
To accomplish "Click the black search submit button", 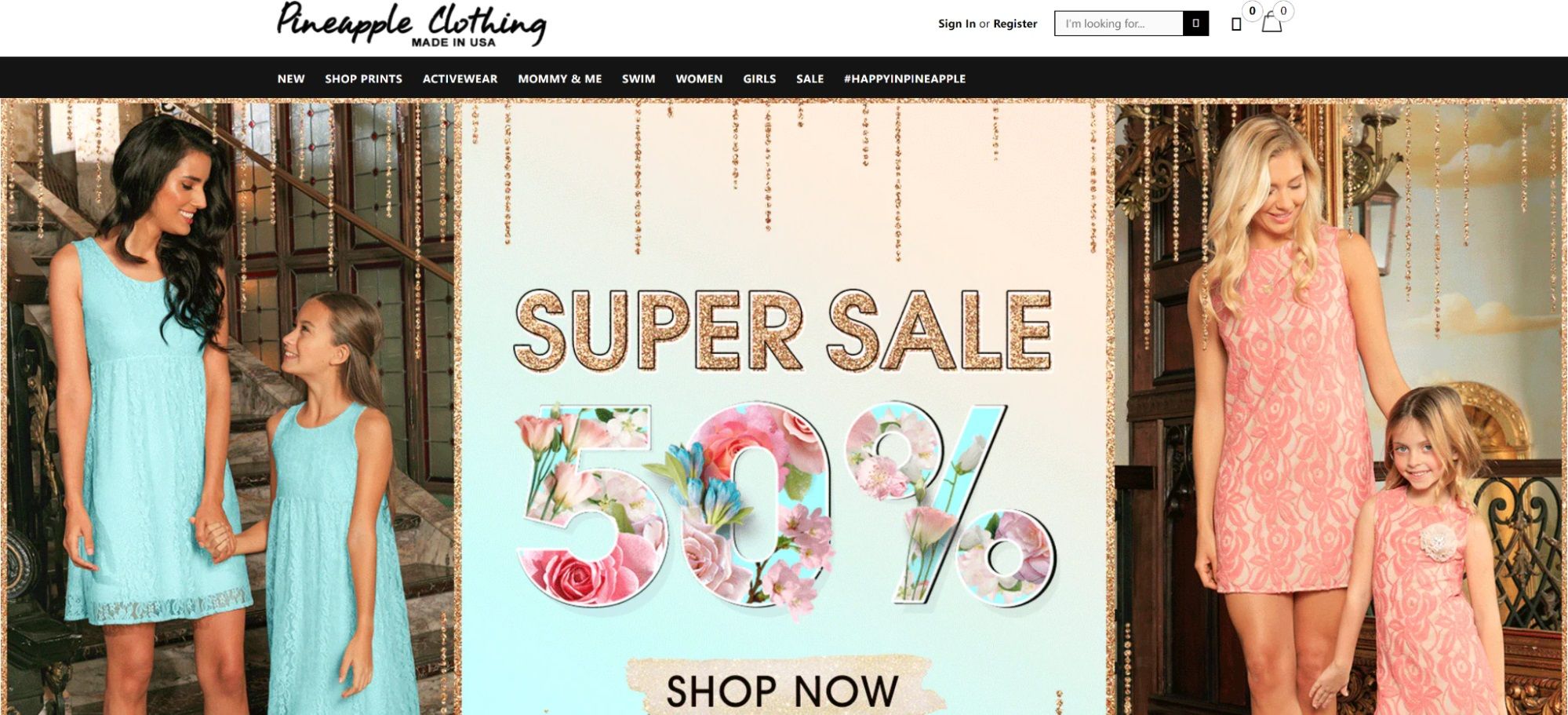I will click(x=1195, y=24).
